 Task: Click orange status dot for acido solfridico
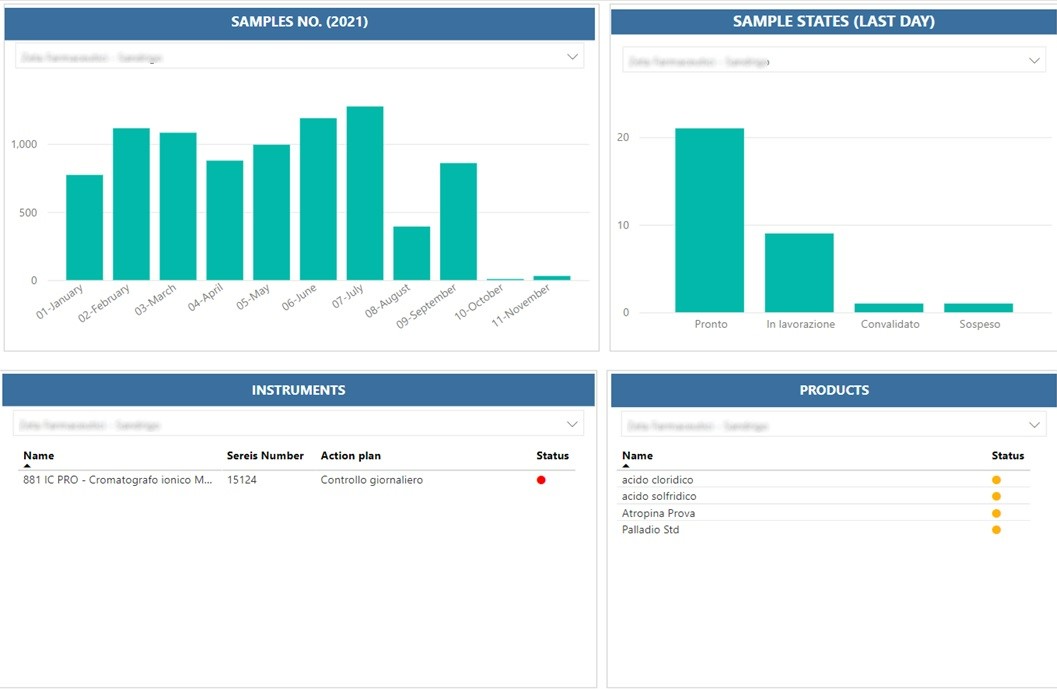coord(996,497)
